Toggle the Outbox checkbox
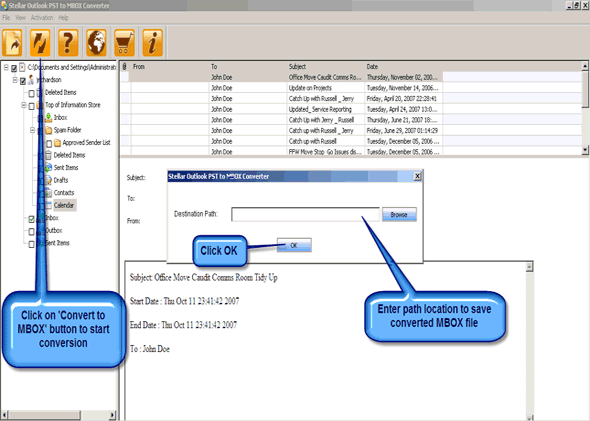The image size is (590, 421). coord(32,231)
